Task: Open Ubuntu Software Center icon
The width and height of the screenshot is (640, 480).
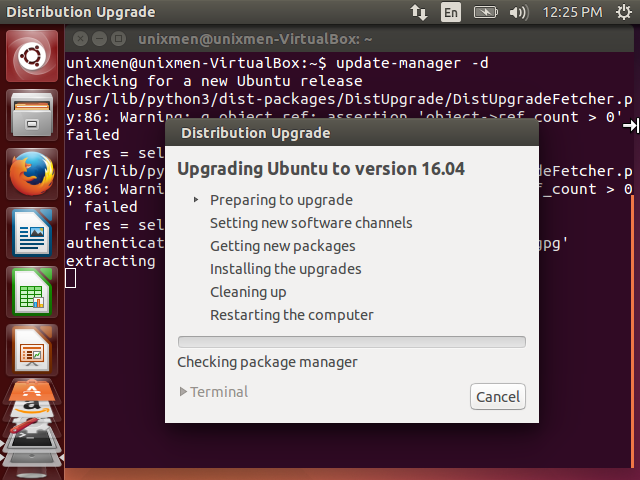Action: [32, 391]
